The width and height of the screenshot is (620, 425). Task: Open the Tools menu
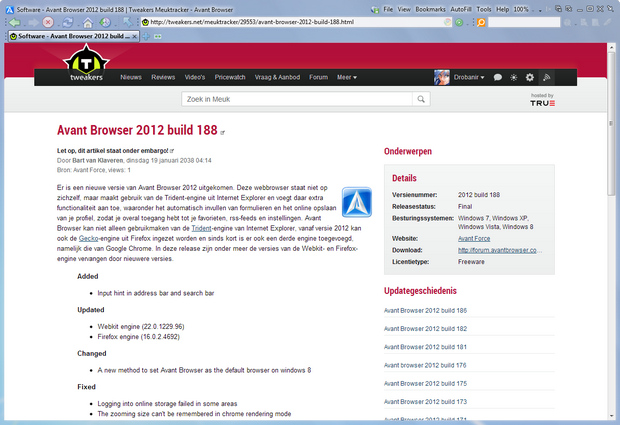[x=484, y=9]
